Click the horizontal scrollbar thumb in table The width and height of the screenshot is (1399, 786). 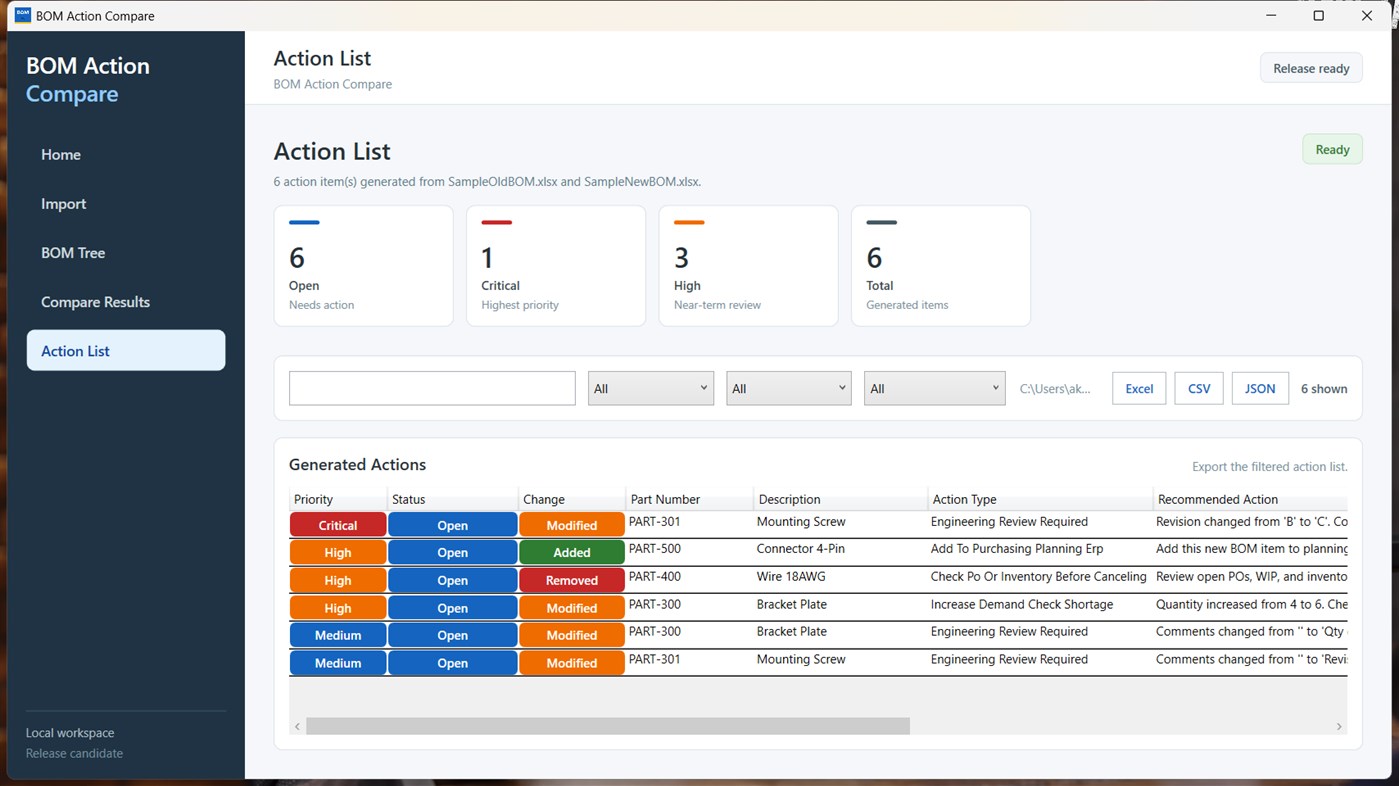(x=608, y=726)
